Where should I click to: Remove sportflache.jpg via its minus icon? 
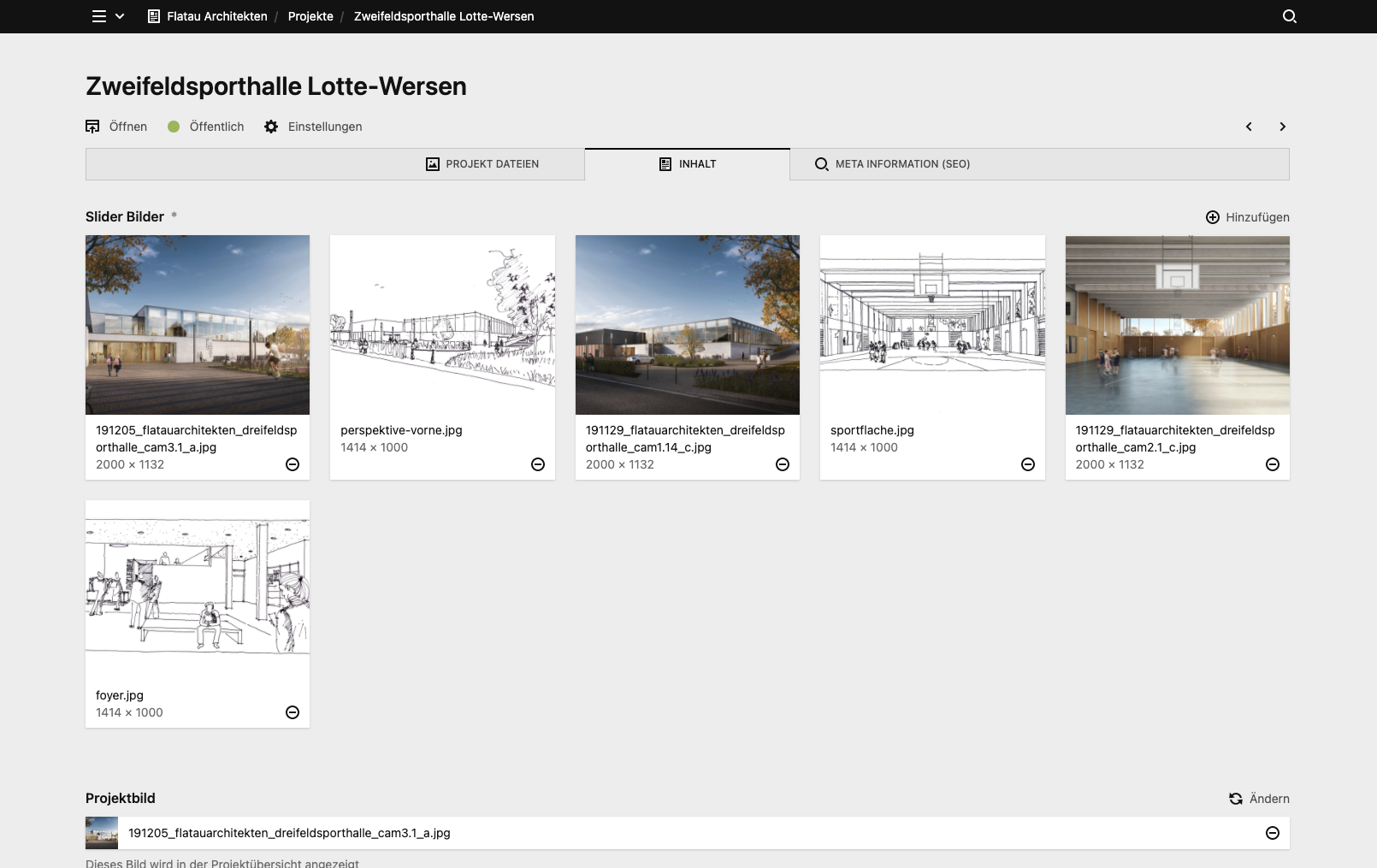1027,464
